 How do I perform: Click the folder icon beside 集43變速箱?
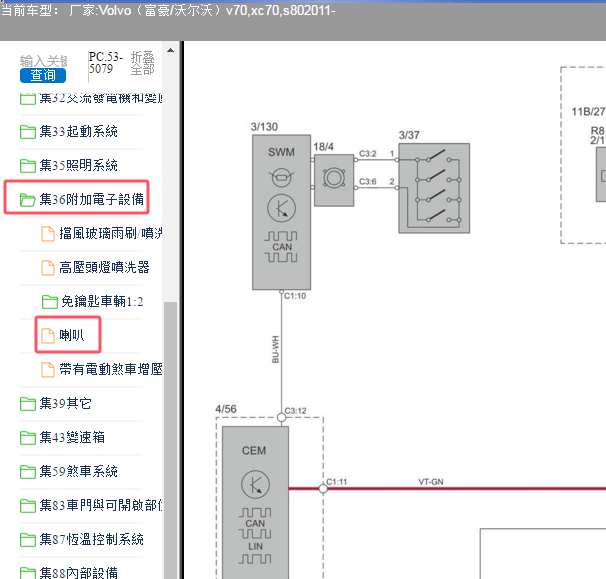28,438
